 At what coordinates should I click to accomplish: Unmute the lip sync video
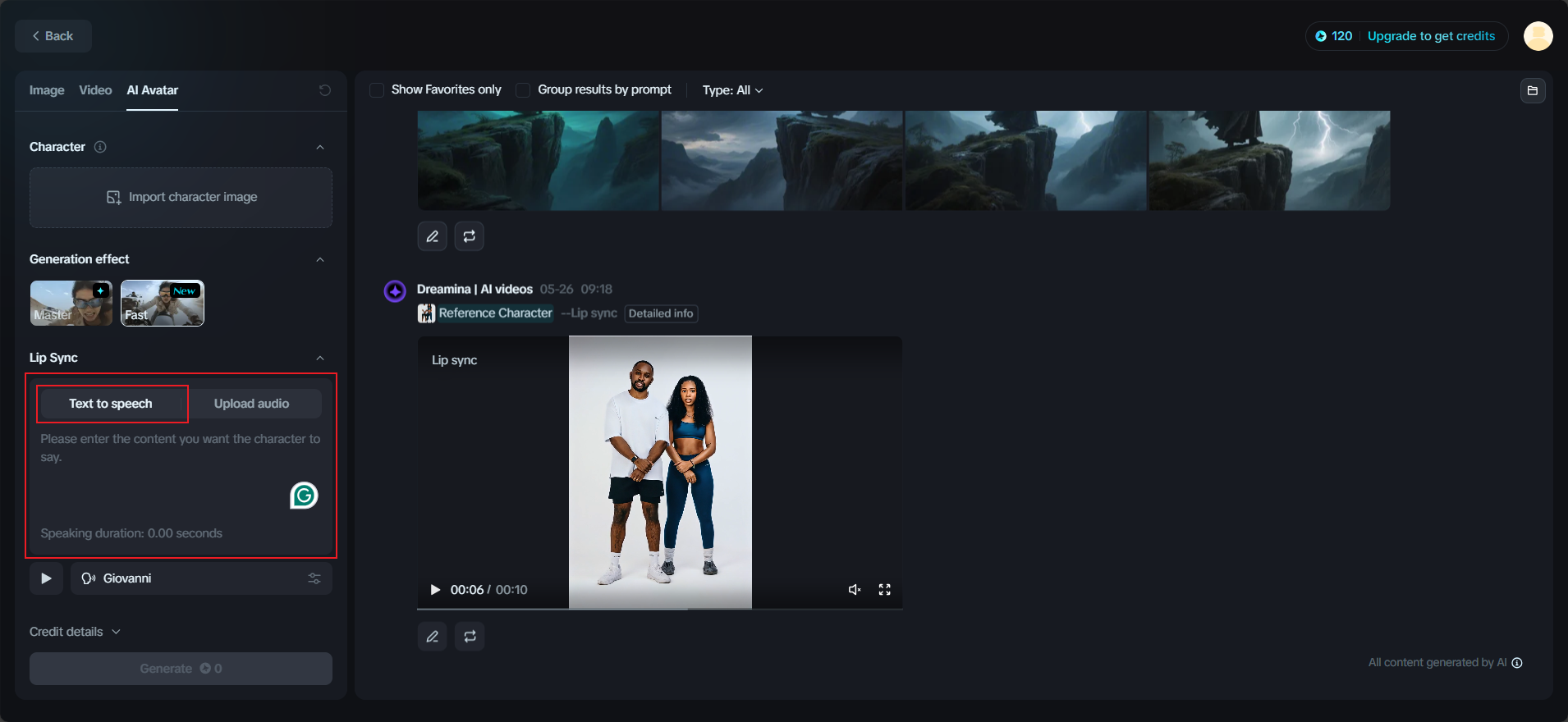(x=855, y=590)
